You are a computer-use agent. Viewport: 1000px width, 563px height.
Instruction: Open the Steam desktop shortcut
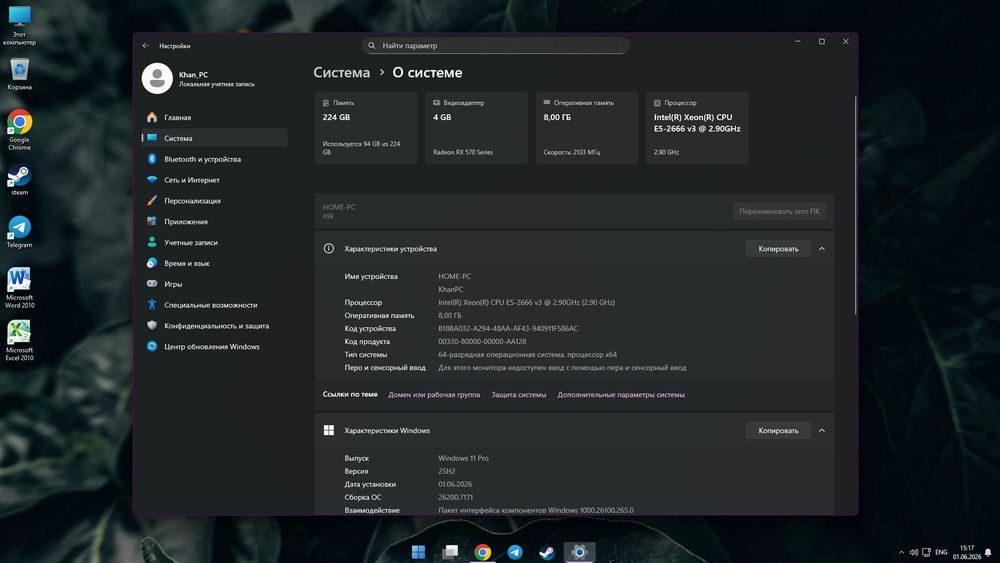[x=19, y=180]
